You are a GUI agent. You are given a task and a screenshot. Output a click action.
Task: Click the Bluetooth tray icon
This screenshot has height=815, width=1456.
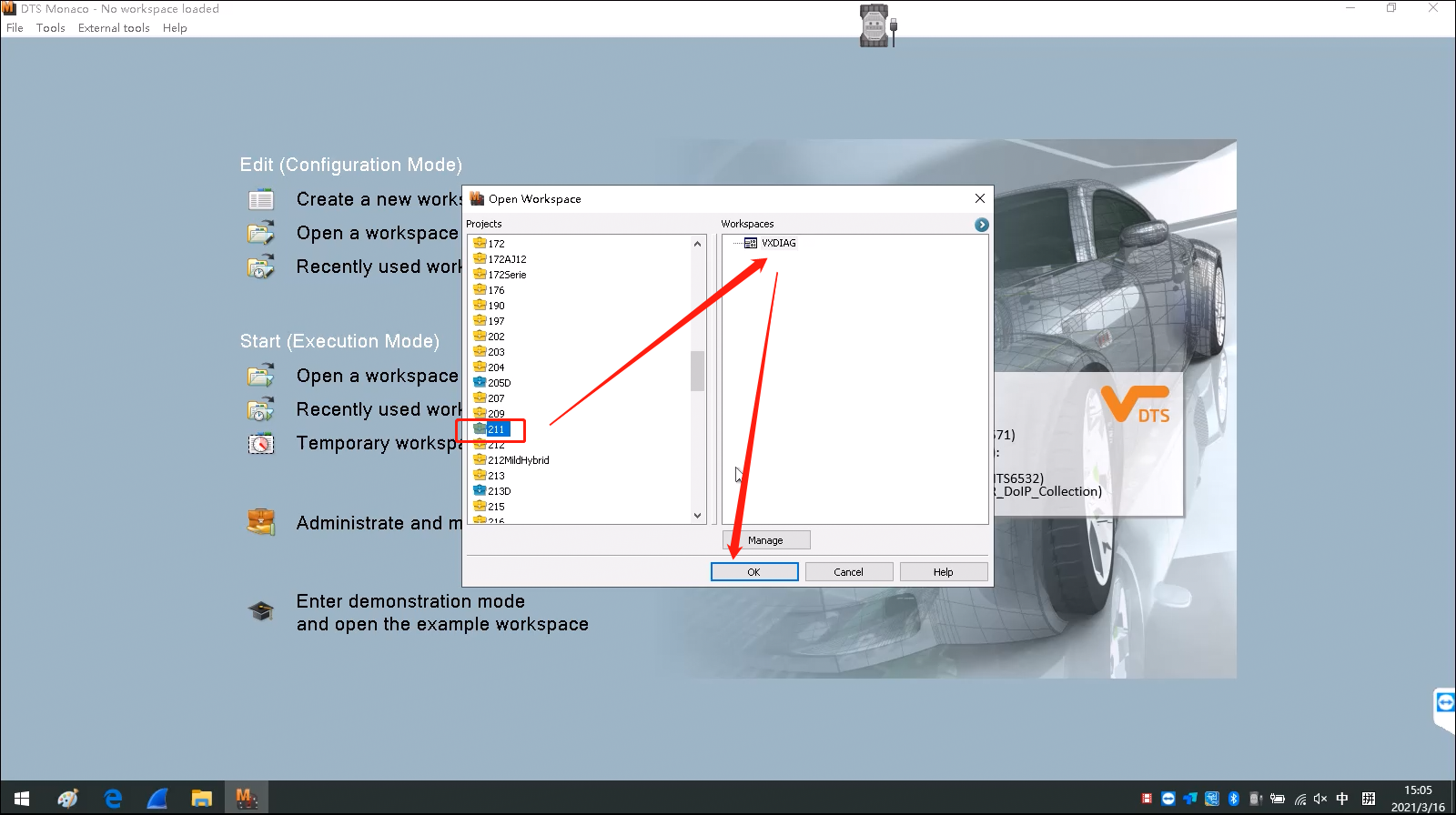tap(1234, 799)
